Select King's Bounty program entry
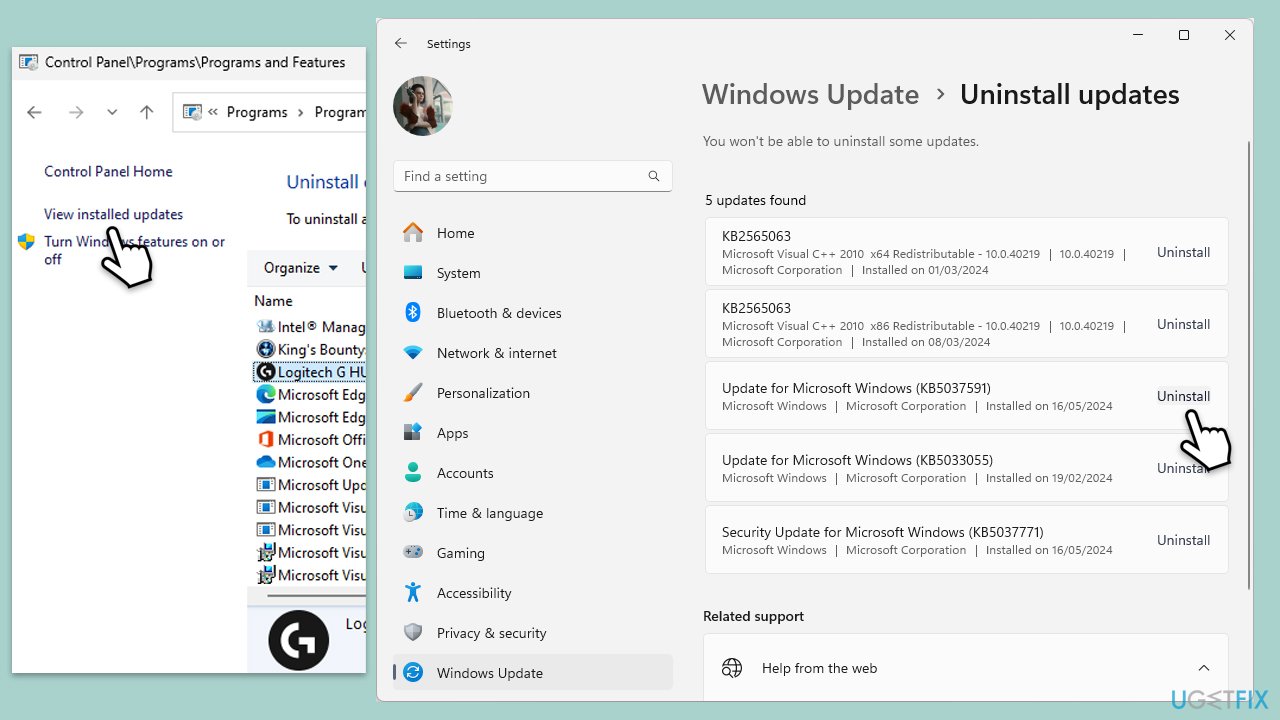The width and height of the screenshot is (1280, 720). [x=311, y=349]
